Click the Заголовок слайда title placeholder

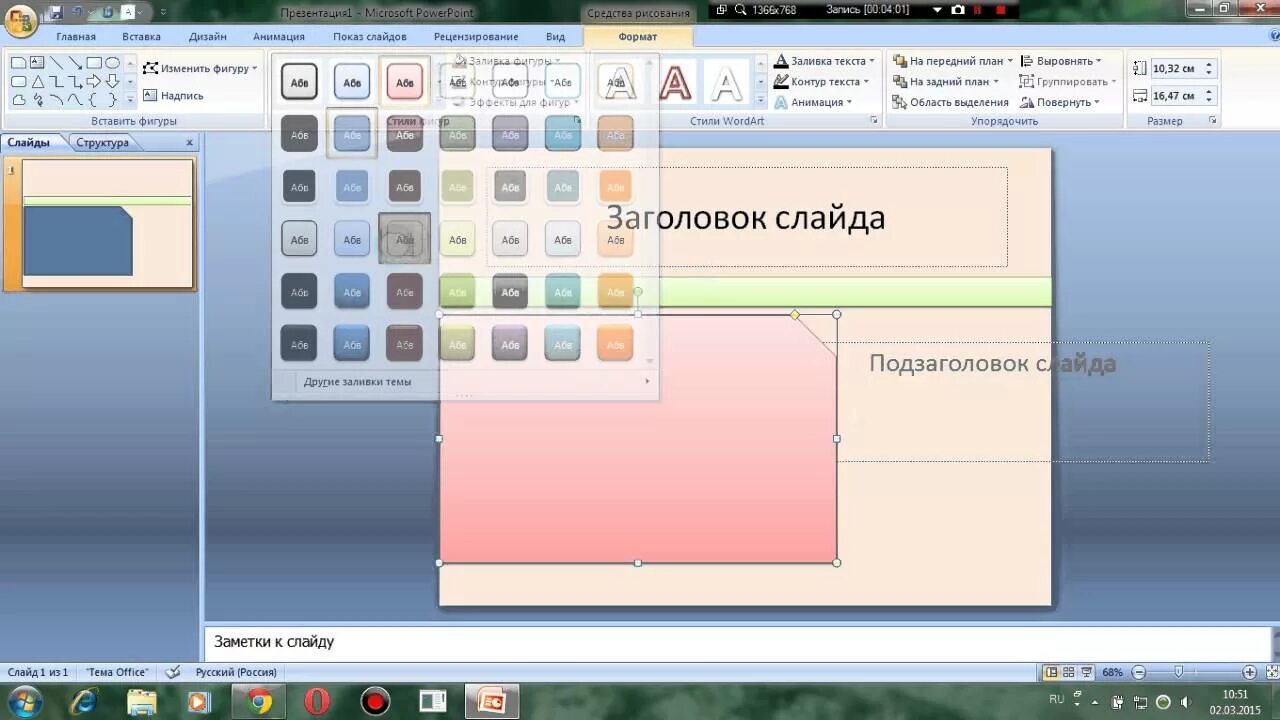click(x=746, y=217)
